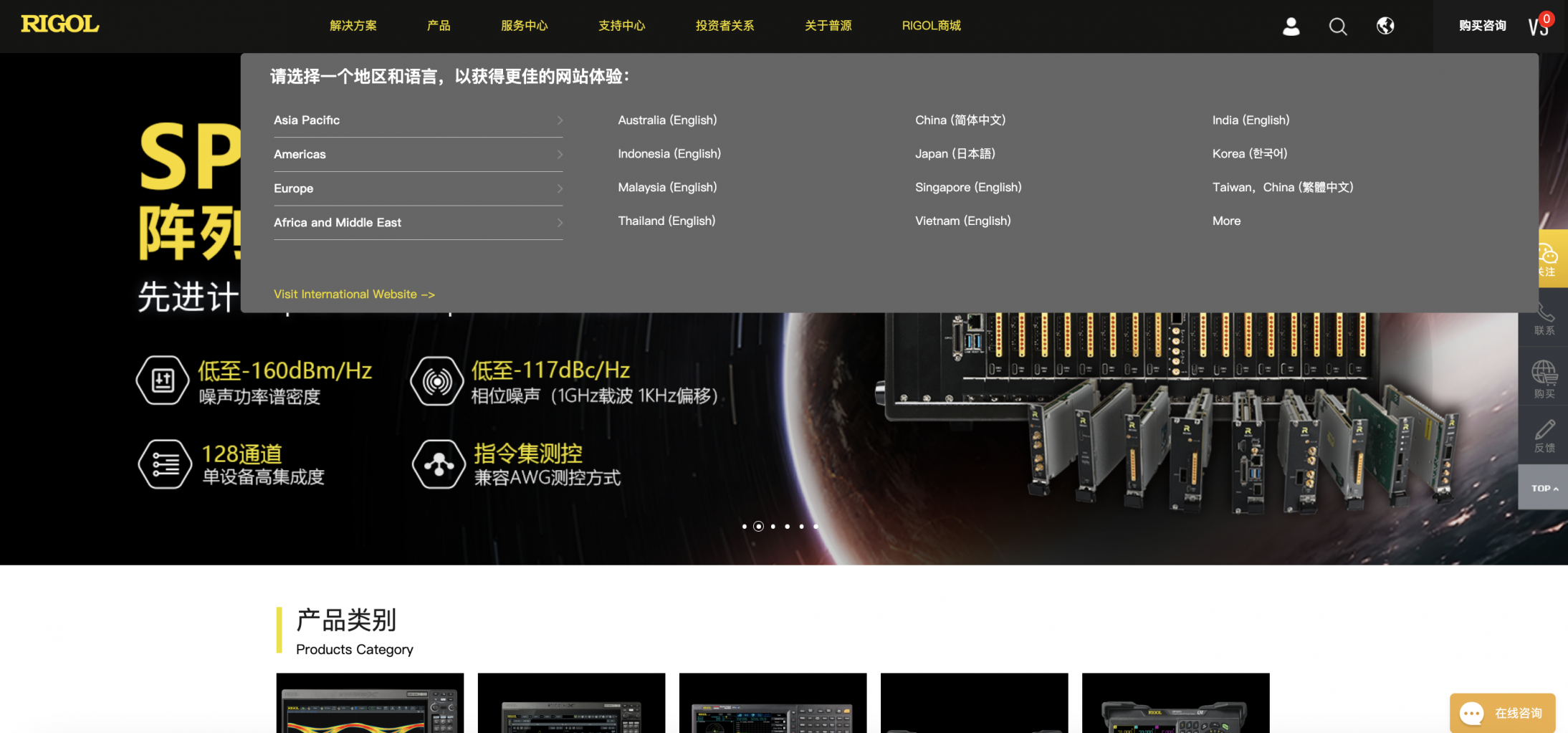The width and height of the screenshot is (1568, 733).
Task: Click the 低至-117dBc/Hz text
Action: click(x=551, y=370)
